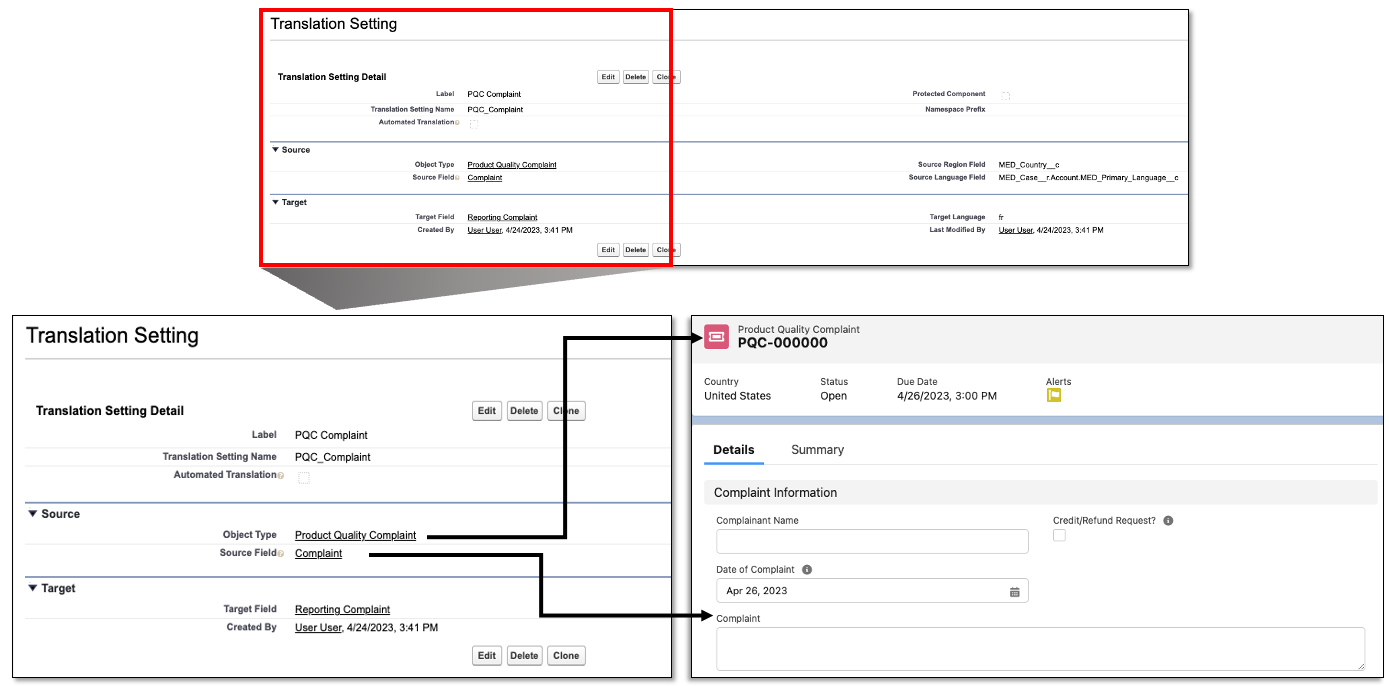This screenshot has width=1389, height=686.
Task: Click the info icon beside Credit/Refund Request
Action: (x=1168, y=521)
